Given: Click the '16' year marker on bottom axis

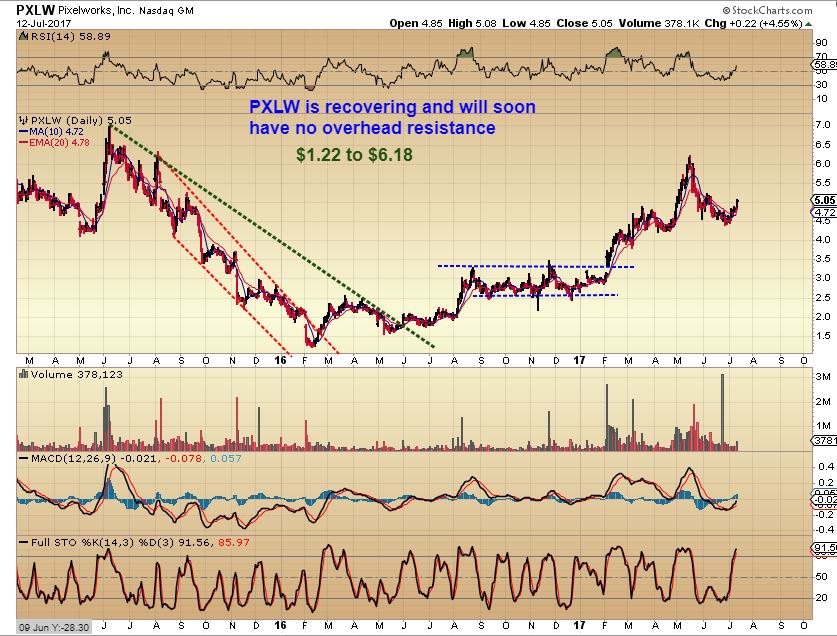Looking at the screenshot, I should pos(280,625).
